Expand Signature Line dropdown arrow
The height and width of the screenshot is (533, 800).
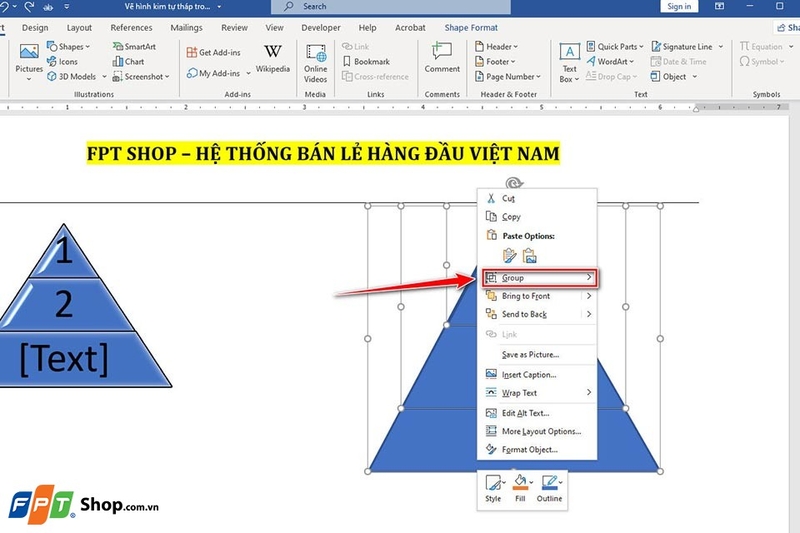(720, 46)
